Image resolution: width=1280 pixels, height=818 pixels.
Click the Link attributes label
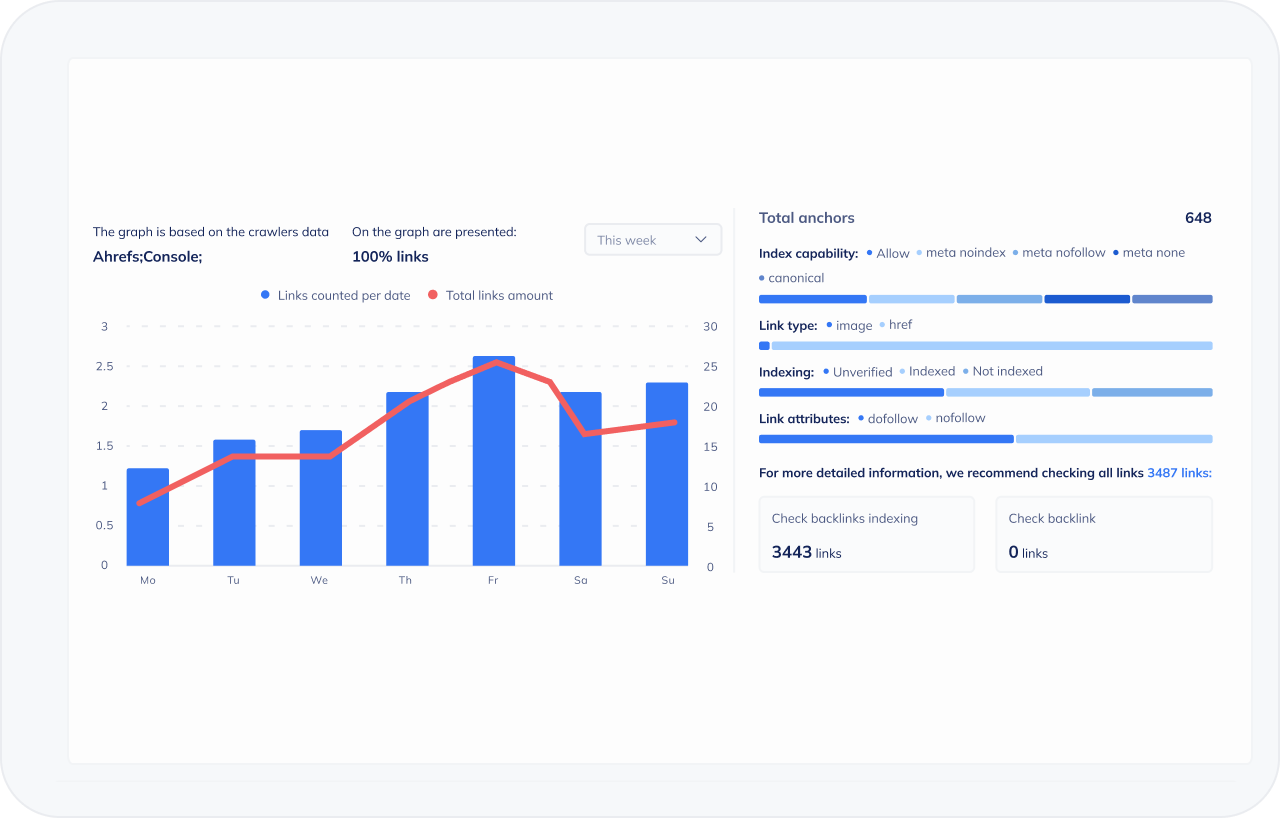(804, 419)
